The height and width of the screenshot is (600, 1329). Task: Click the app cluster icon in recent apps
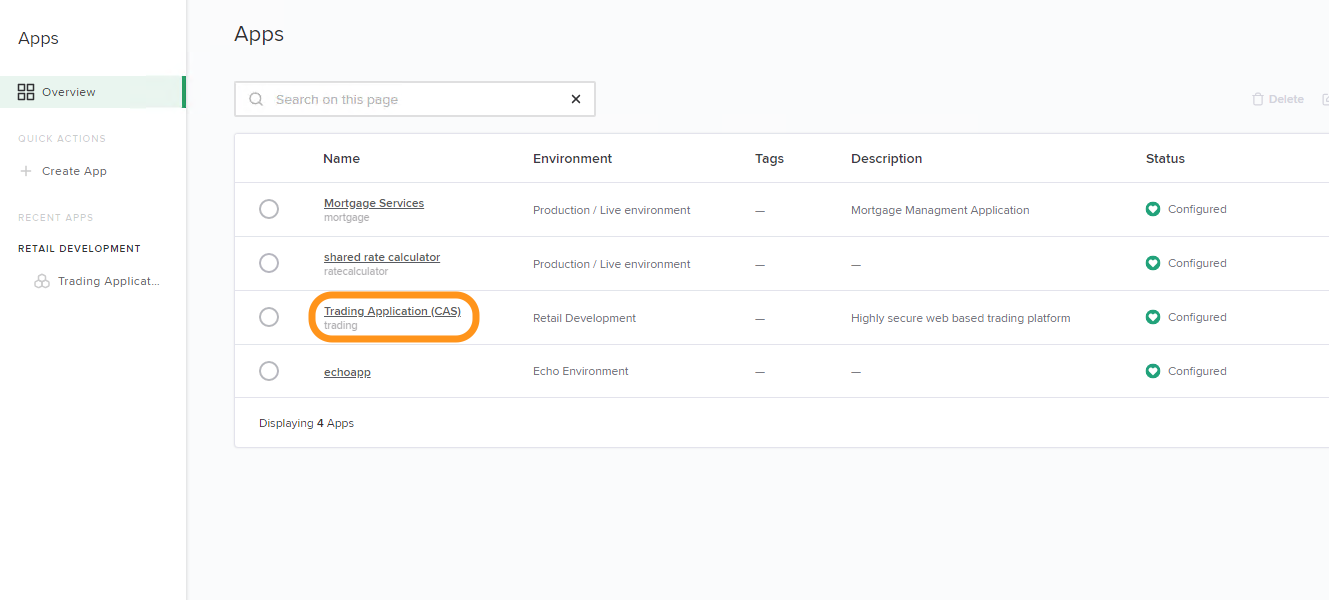42,282
